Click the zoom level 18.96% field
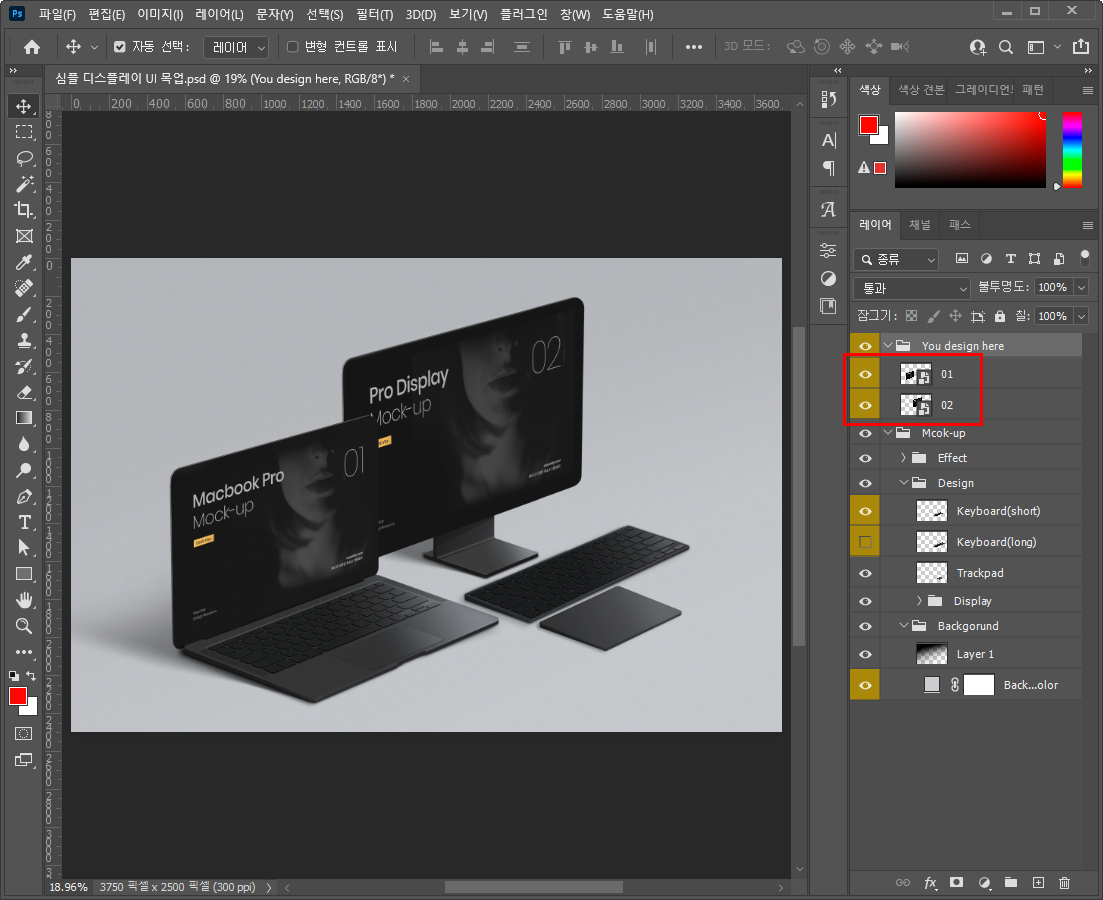Screen dimensions: 1103x900 [68, 887]
